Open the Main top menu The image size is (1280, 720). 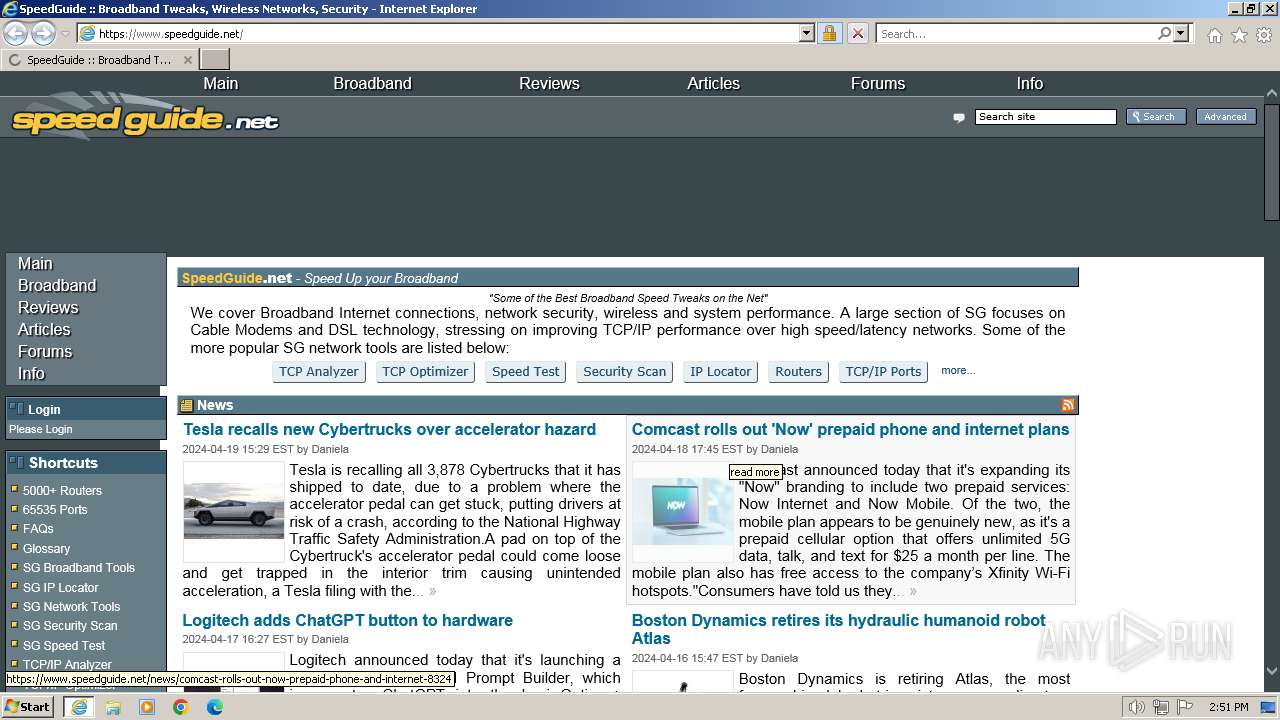pos(221,83)
